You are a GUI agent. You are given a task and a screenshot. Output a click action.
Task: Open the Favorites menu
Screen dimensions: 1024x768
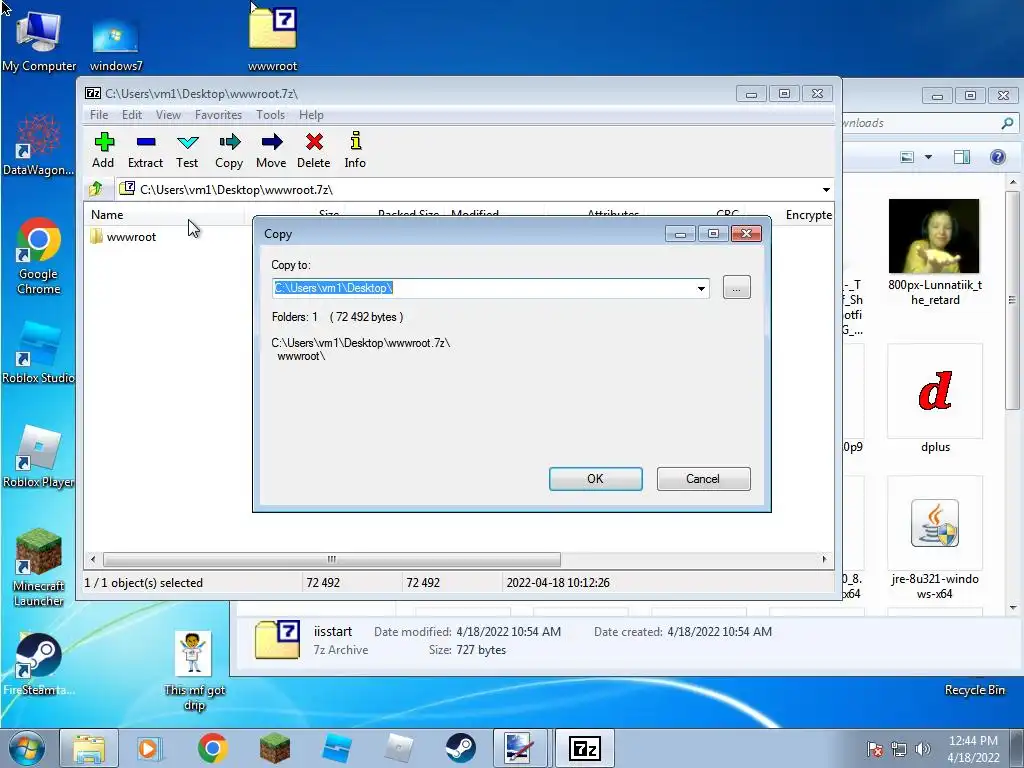(218, 115)
